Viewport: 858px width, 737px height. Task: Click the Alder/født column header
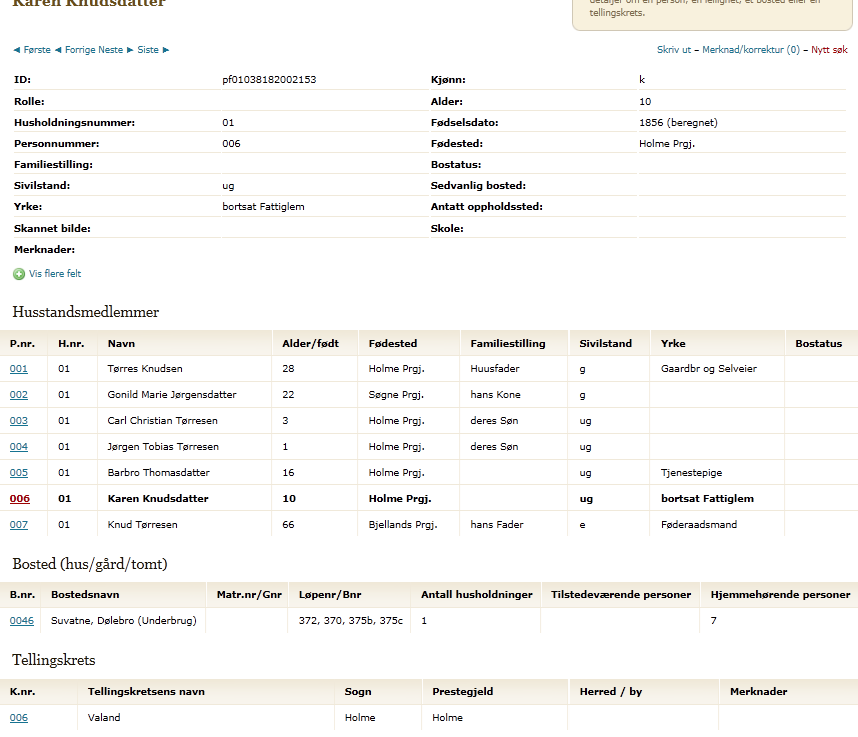click(x=310, y=344)
